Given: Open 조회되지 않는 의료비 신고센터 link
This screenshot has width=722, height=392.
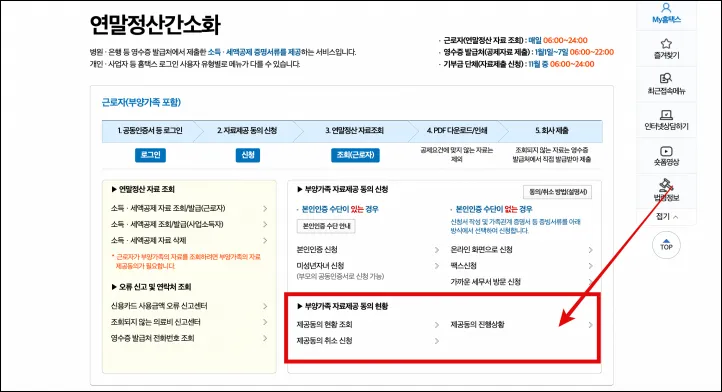Looking at the screenshot, I should [155, 322].
